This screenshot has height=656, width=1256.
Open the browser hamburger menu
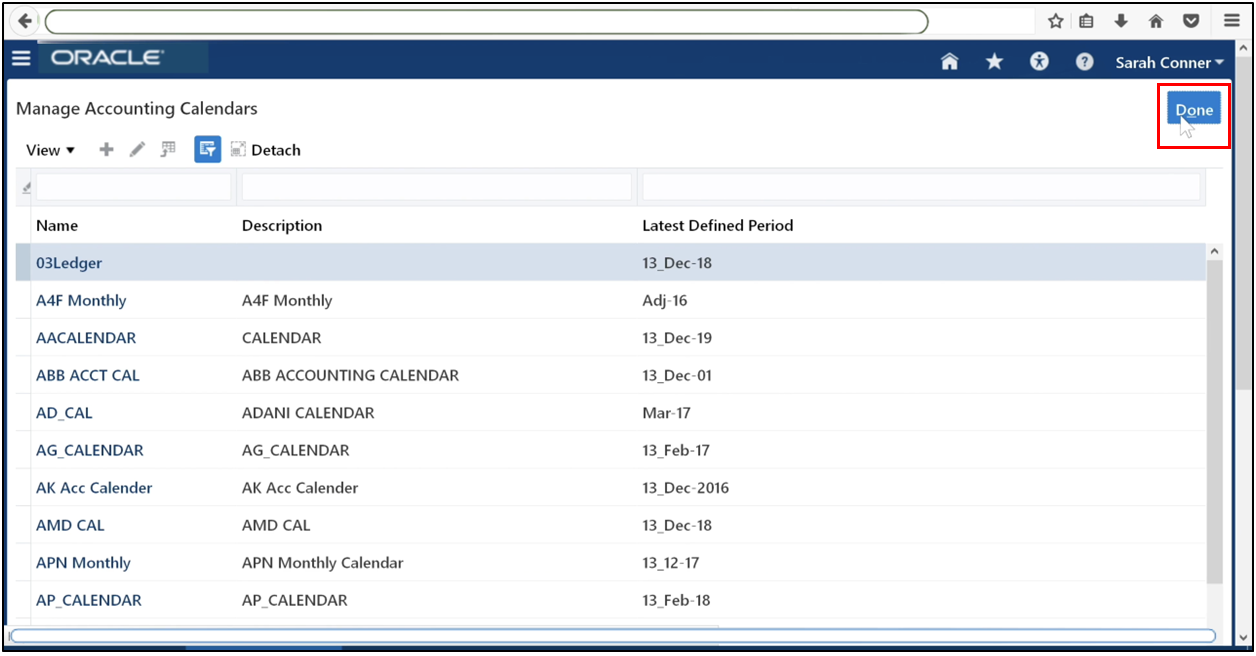1231,20
